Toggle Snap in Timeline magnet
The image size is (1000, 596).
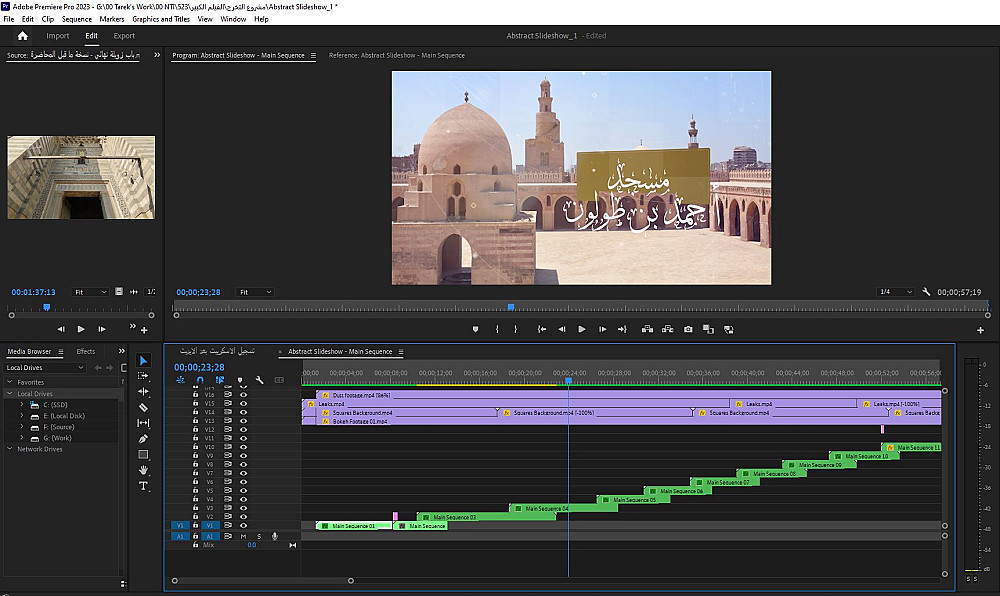coord(200,380)
